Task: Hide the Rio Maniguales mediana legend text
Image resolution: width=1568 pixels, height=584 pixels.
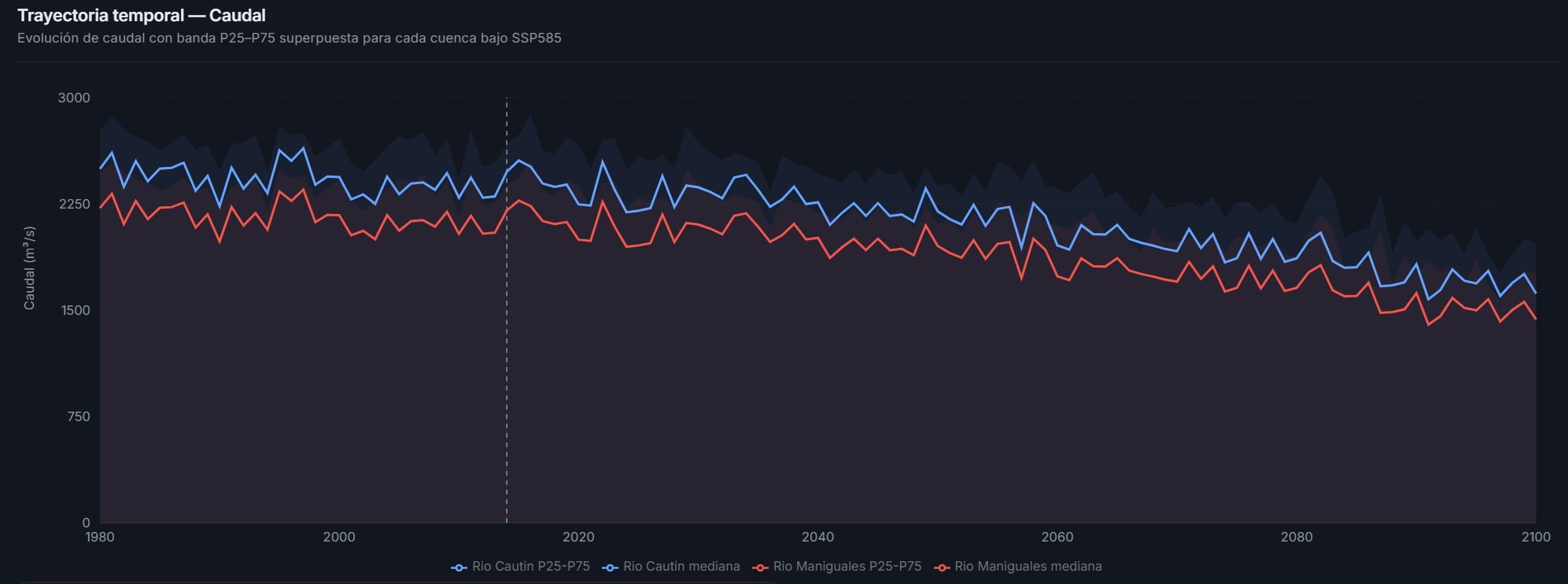Action: coord(1028,567)
